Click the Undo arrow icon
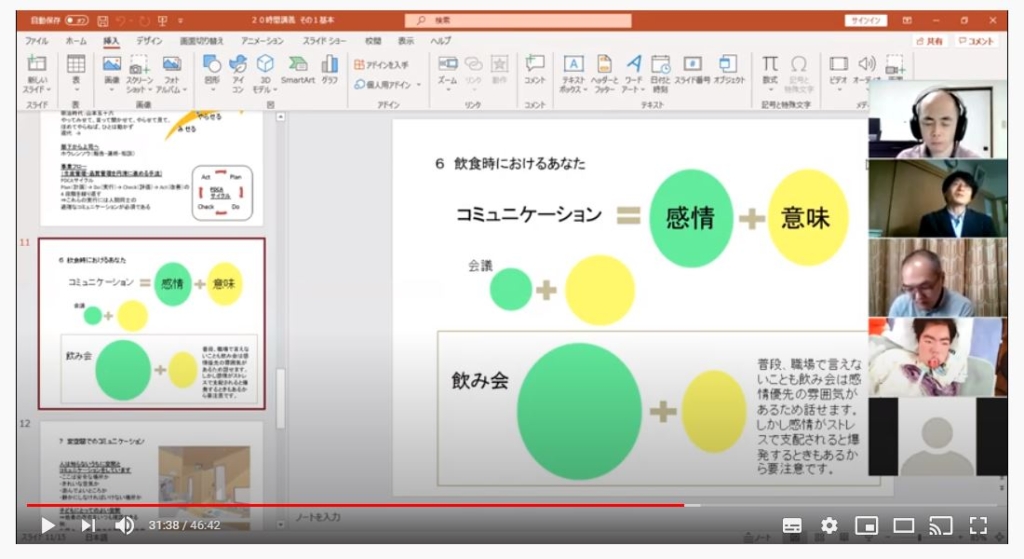 pyautogui.click(x=122, y=21)
